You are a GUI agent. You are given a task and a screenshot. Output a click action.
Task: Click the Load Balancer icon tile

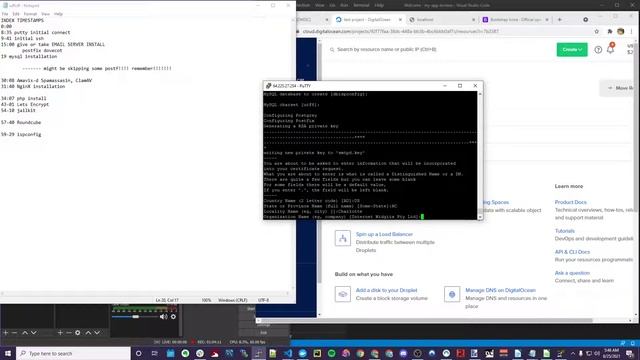click(342, 238)
